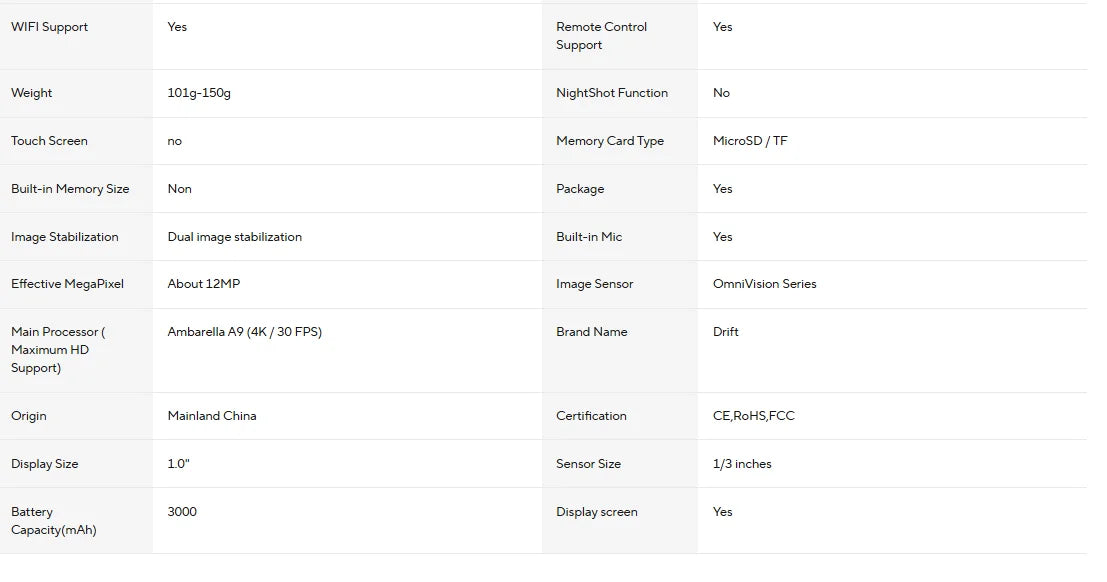
Task: Click the Built-in Mic label
Action: click(589, 237)
